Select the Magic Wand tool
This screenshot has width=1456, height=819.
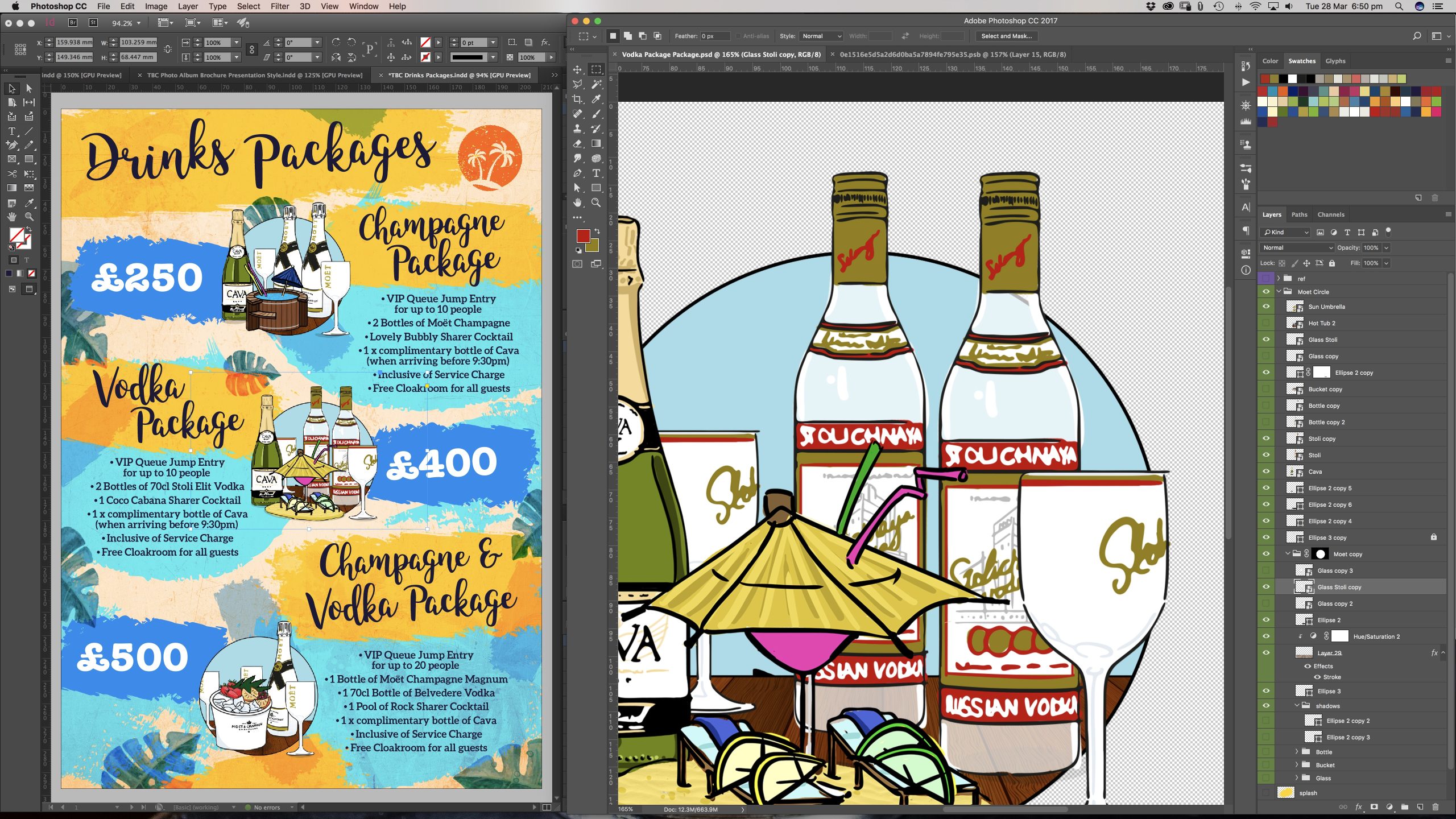click(x=596, y=84)
